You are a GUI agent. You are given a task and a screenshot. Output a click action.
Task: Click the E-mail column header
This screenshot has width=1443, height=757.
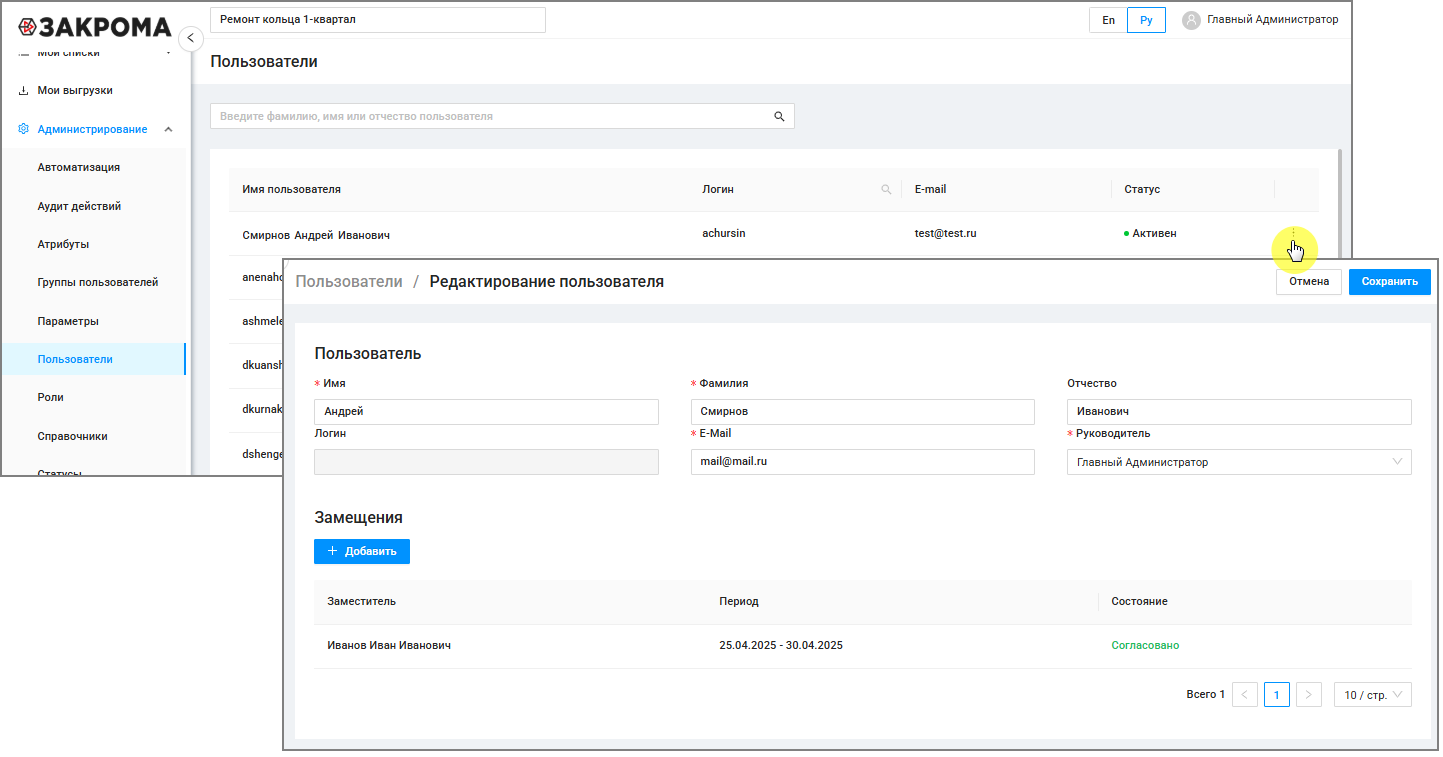click(930, 189)
